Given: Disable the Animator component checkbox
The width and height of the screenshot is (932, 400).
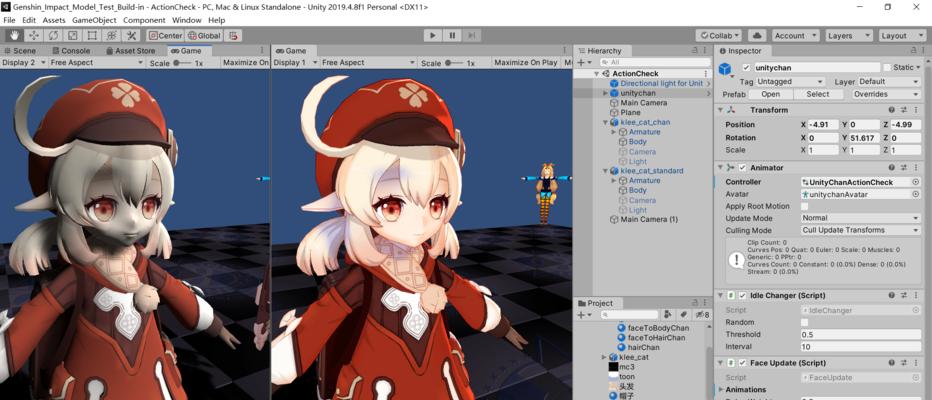Looking at the screenshot, I should (x=742, y=168).
